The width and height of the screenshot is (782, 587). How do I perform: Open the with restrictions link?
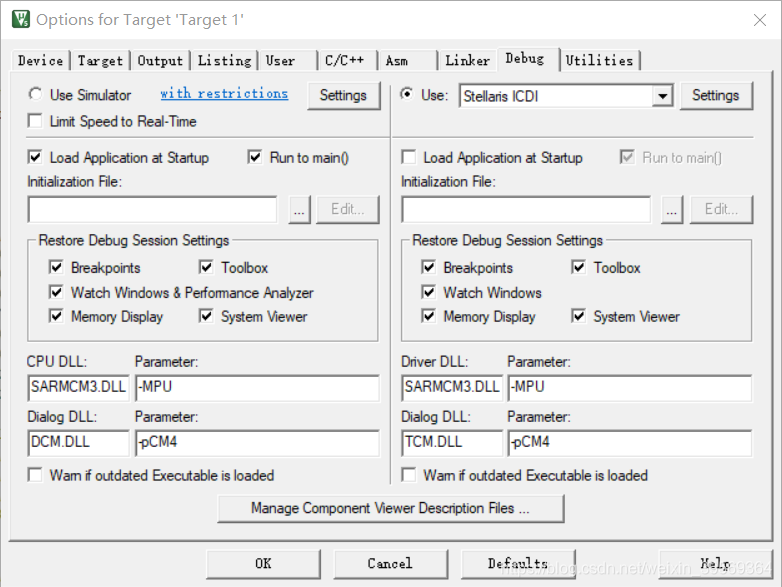click(x=224, y=94)
